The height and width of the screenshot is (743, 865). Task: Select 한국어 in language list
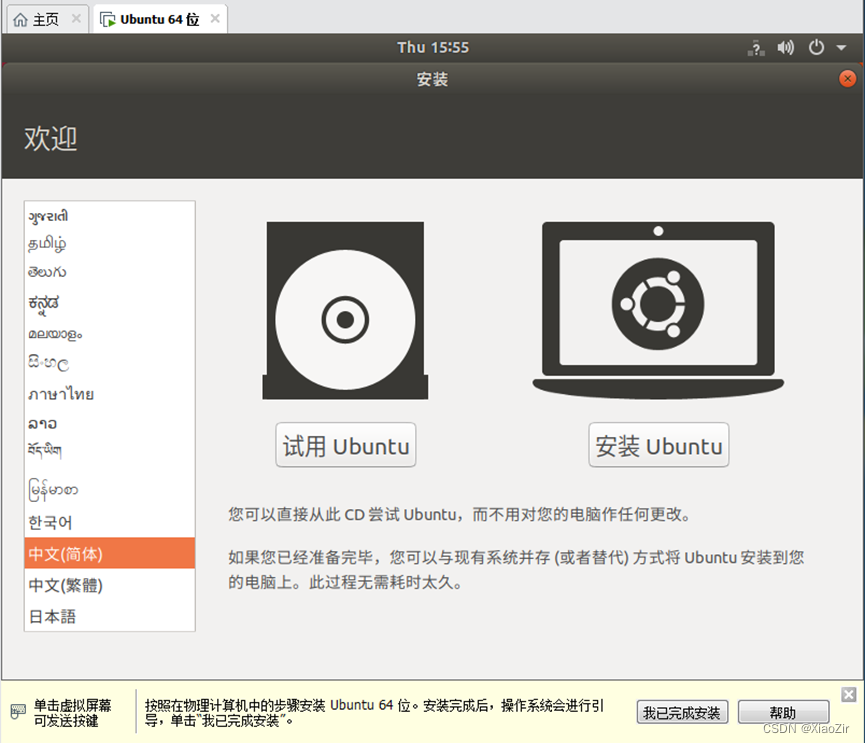point(110,522)
